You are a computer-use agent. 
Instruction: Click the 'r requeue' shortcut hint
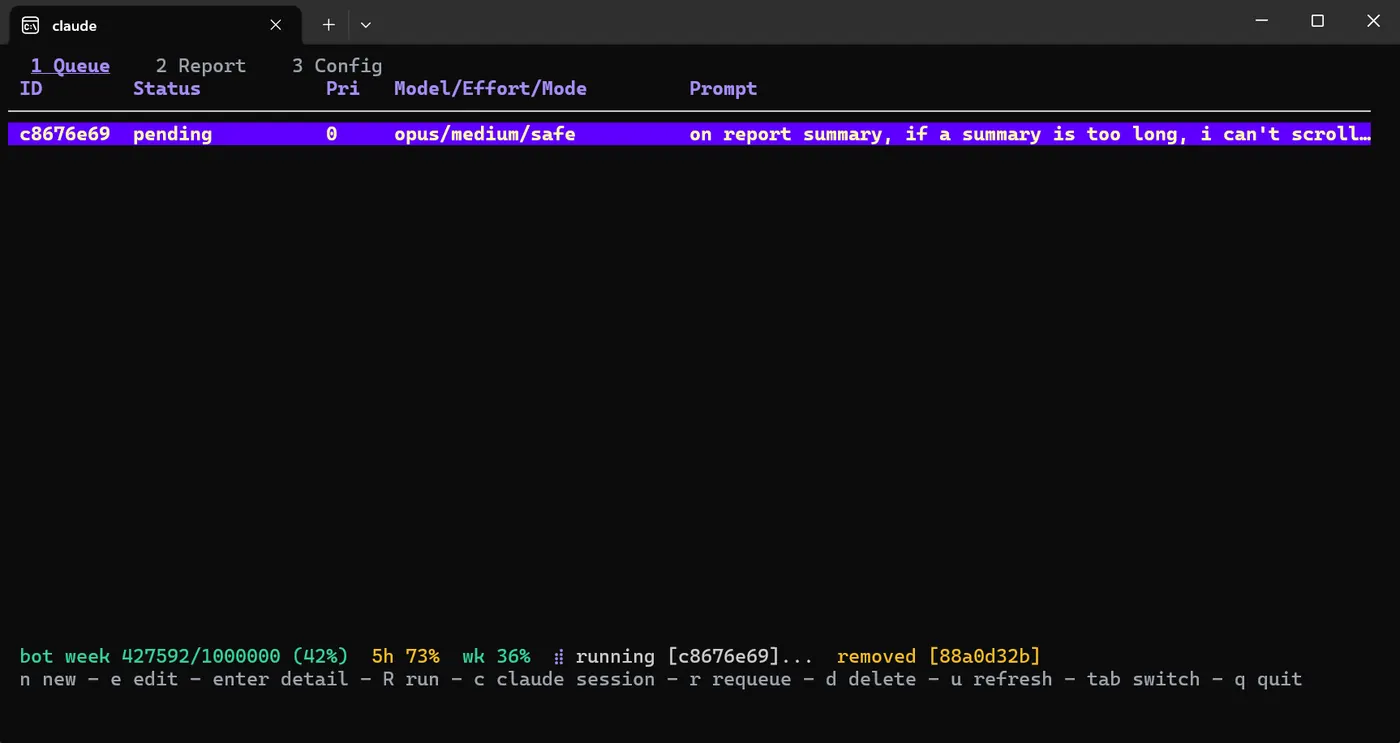(739, 679)
